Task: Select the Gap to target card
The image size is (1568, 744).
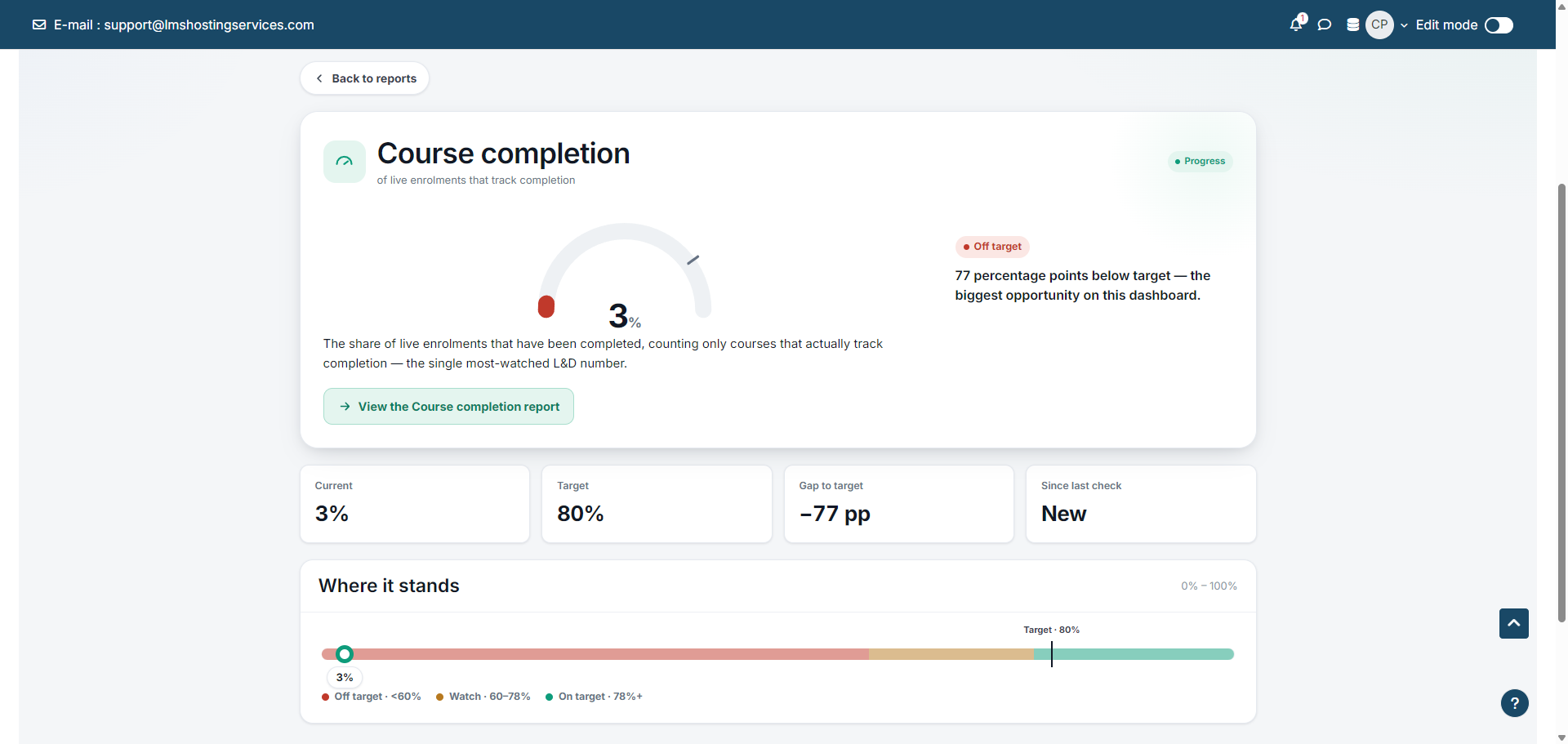Action: click(x=899, y=504)
